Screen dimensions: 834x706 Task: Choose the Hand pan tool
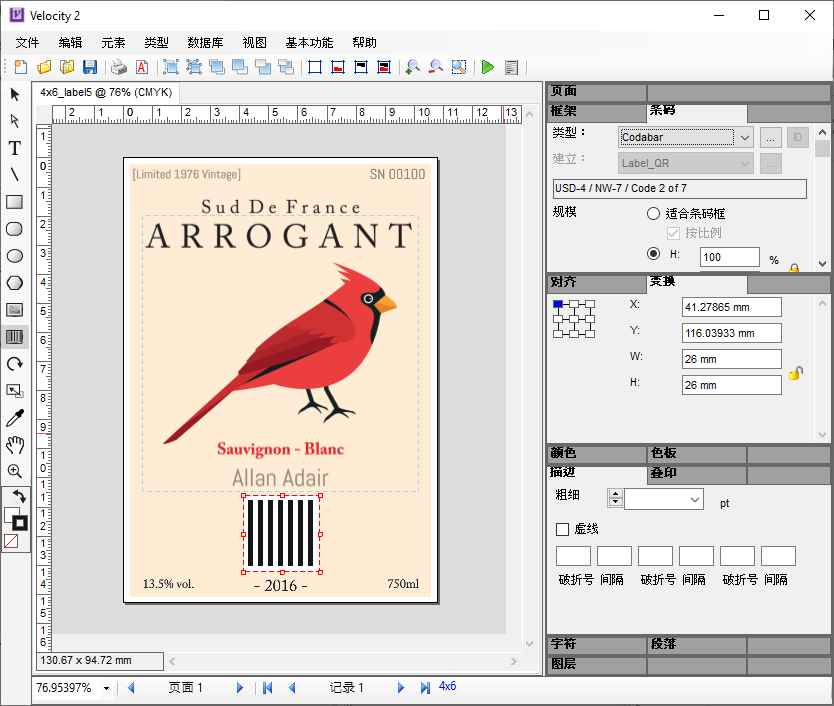15,445
